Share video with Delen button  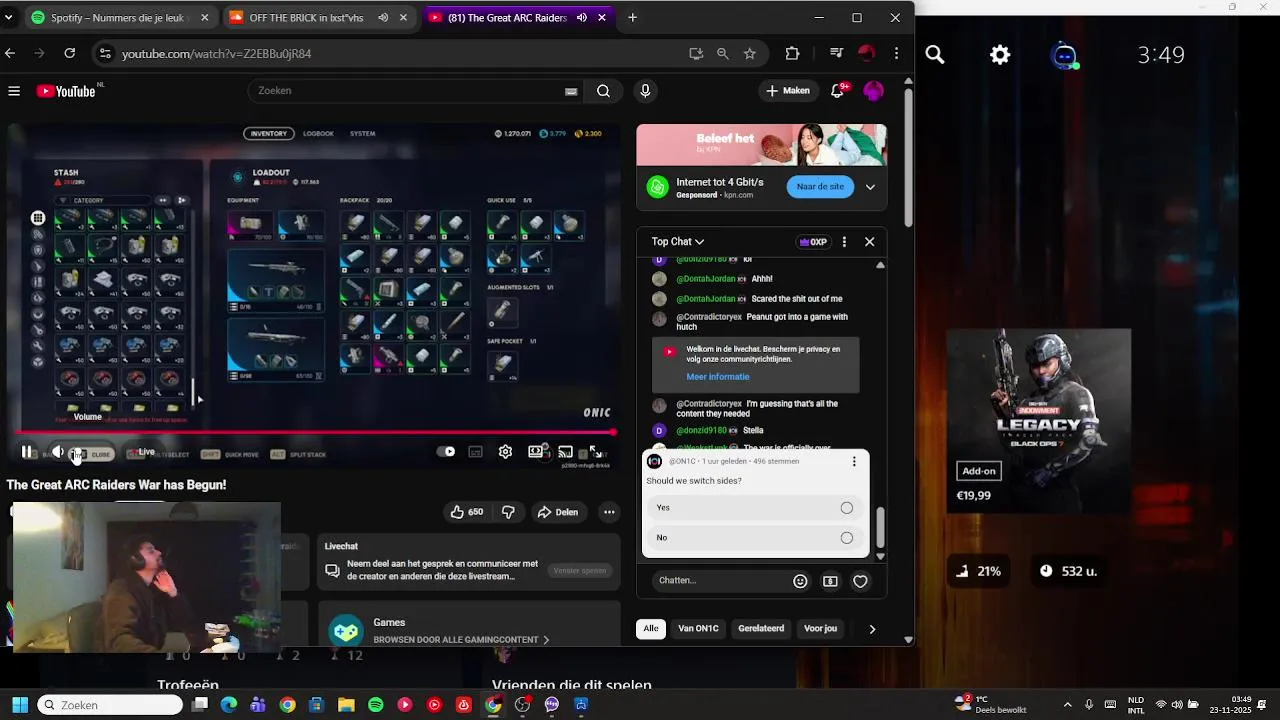pos(558,512)
